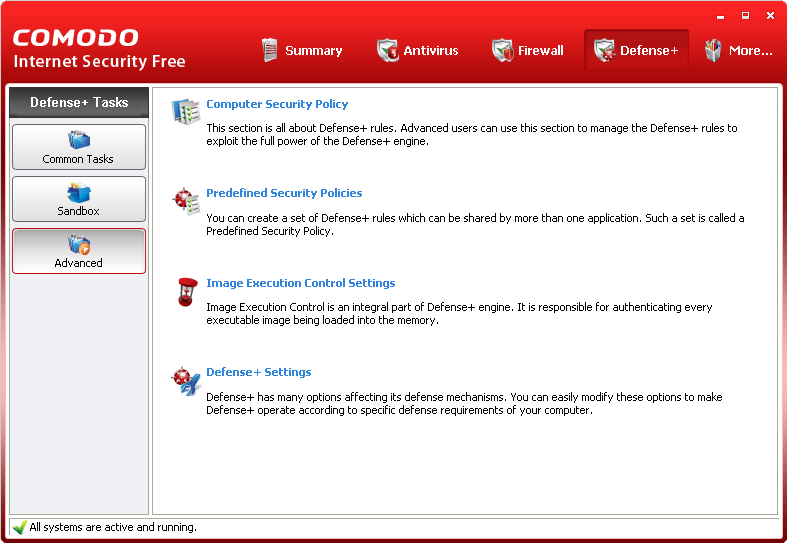Switch to the Antivirus tab
Screen dimensions: 787x543
pyautogui.click(x=418, y=50)
